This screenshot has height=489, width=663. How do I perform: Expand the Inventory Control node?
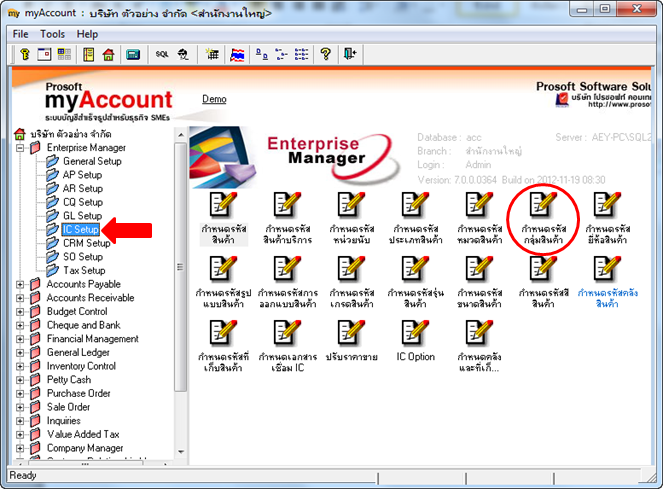[x=20, y=367]
